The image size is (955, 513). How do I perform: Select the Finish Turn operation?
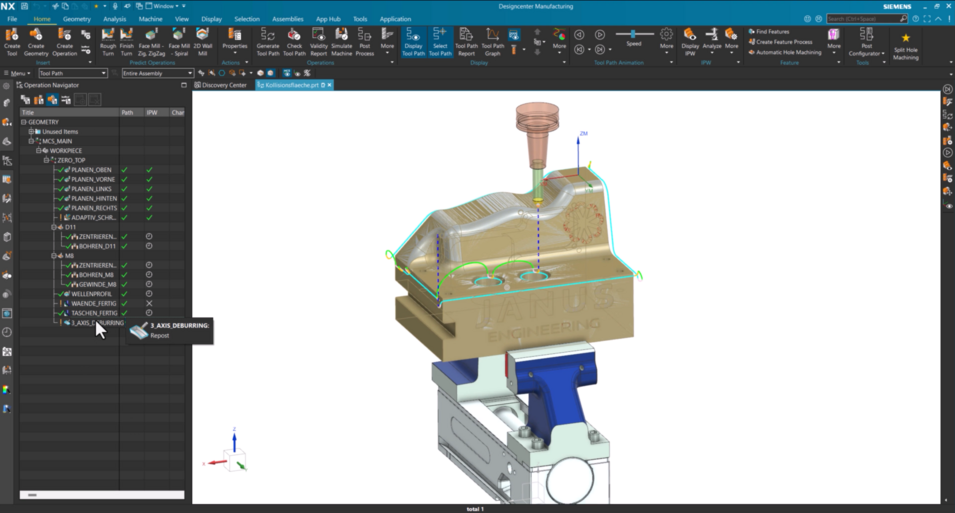pos(127,41)
